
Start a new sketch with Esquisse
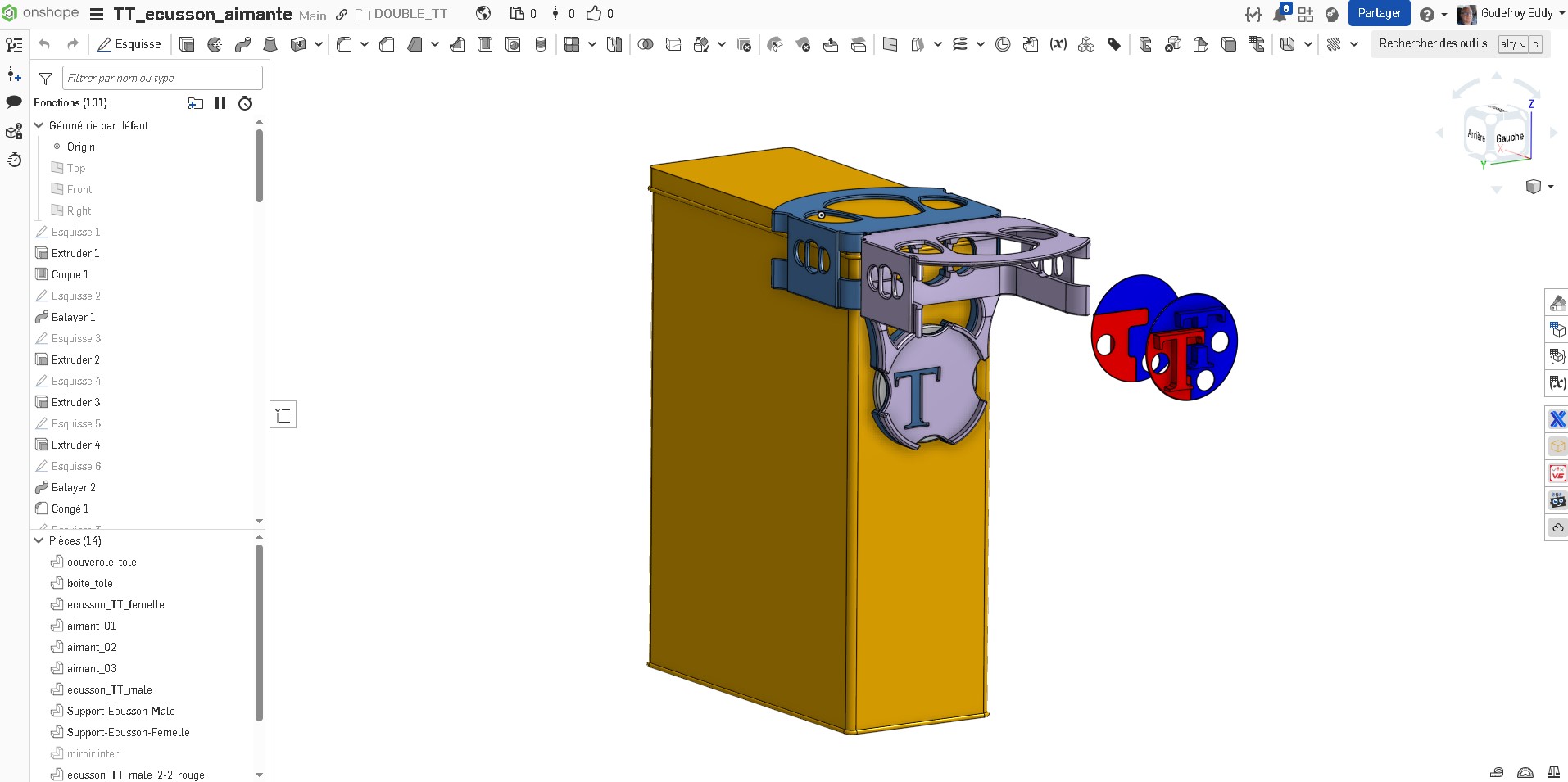(x=129, y=44)
